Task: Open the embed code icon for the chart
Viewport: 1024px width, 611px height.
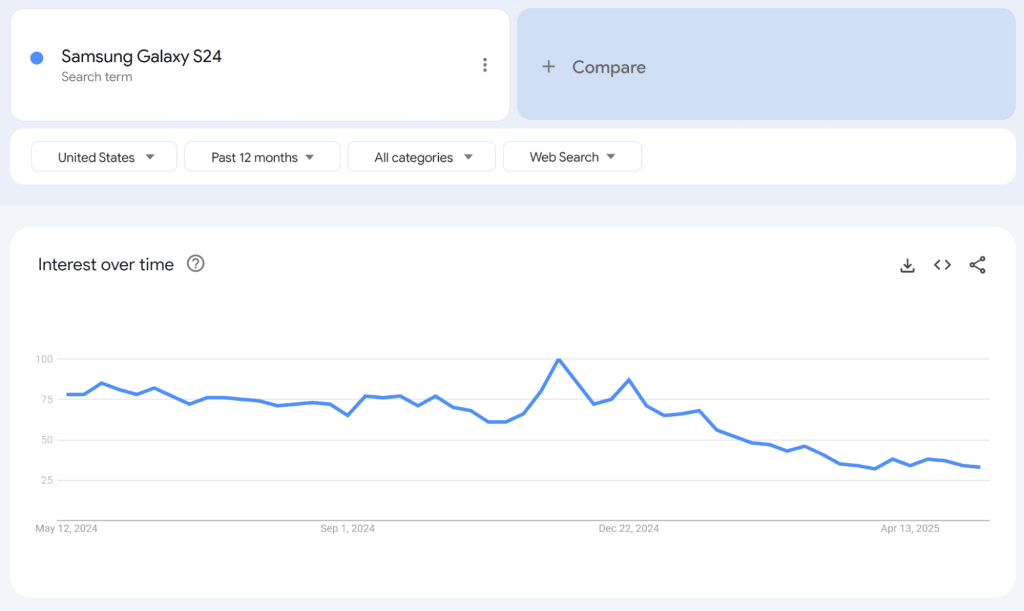Action: [942, 264]
